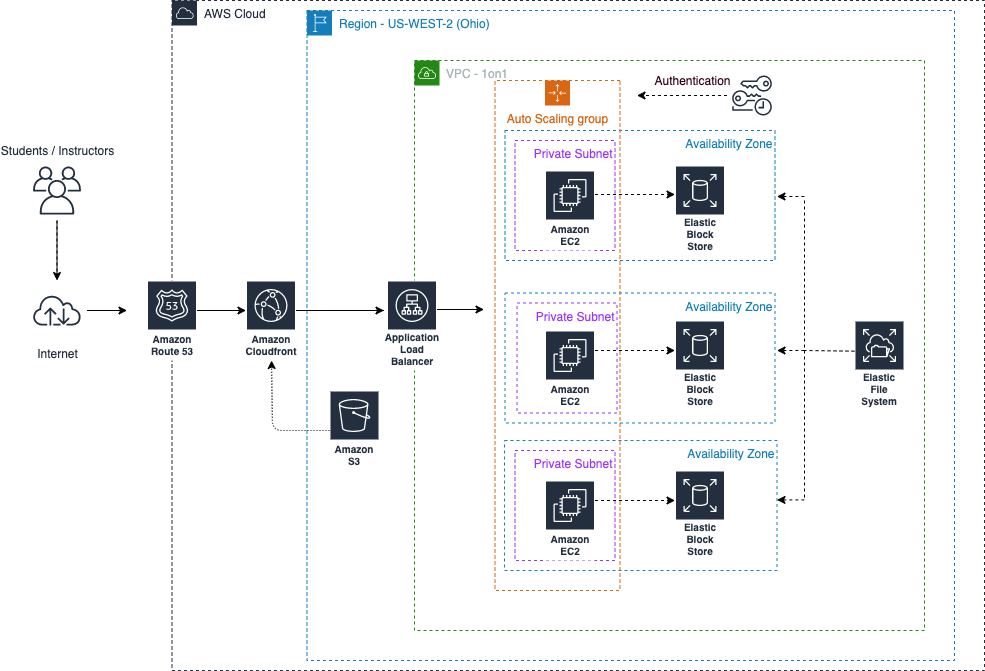This screenshot has width=985, height=671.
Task: Click the Students / Instructors users icon
Action: [57, 190]
